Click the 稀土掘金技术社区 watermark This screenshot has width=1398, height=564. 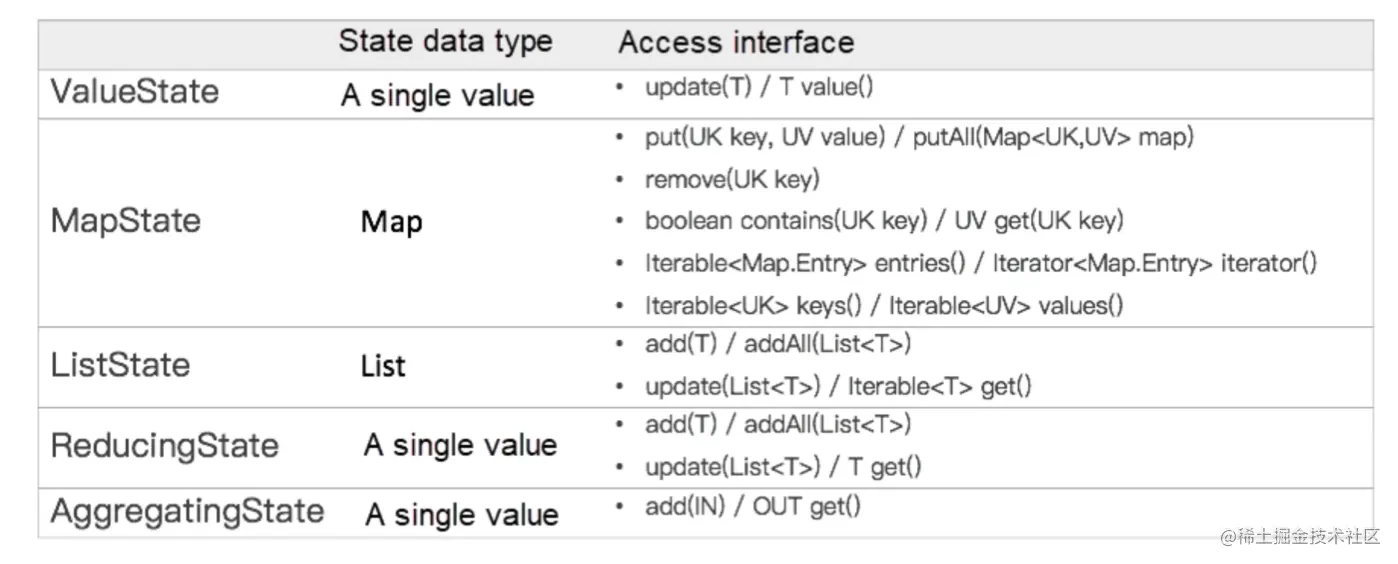(1299, 536)
